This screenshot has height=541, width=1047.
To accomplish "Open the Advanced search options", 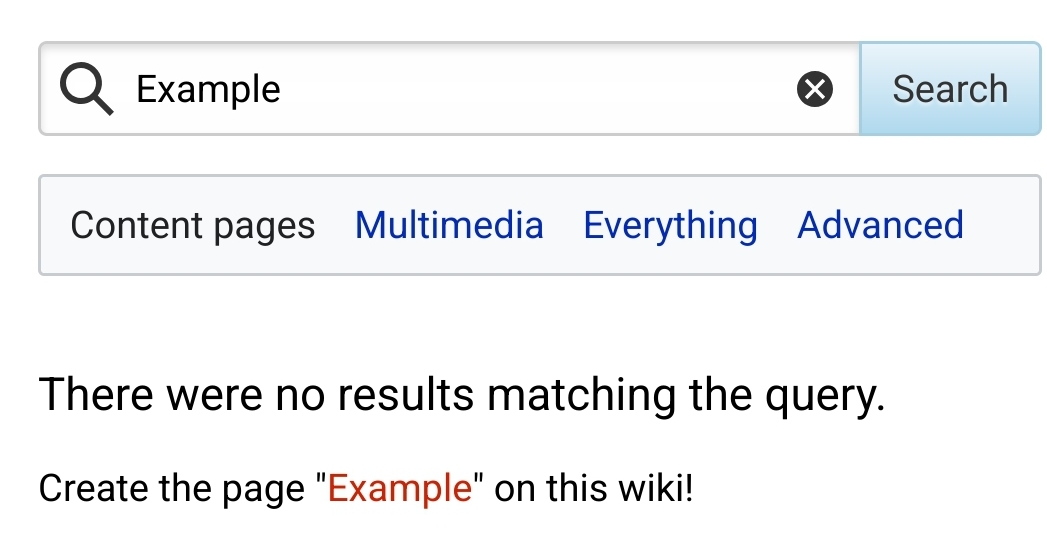I will click(x=880, y=225).
